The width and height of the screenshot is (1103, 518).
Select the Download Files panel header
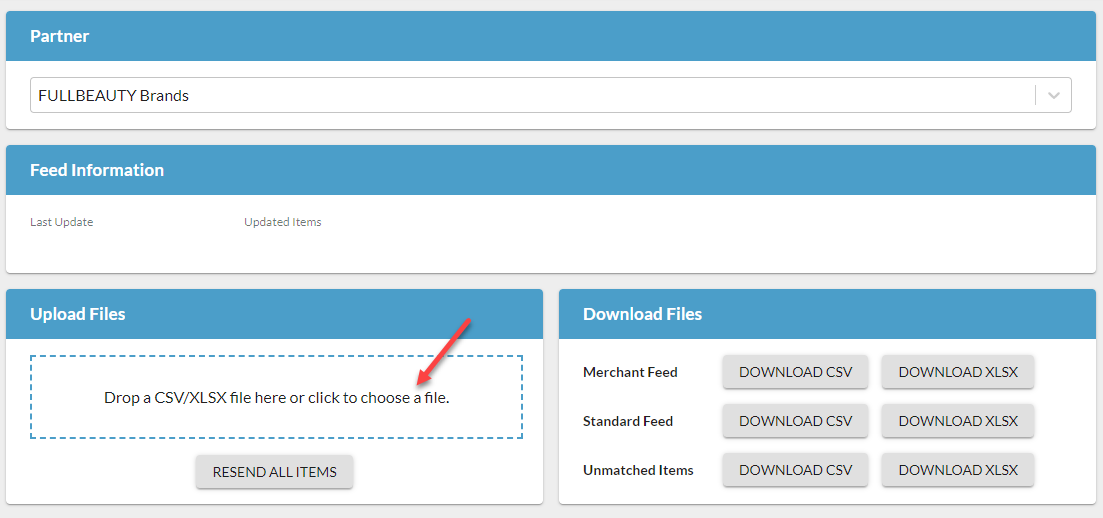(x=642, y=314)
